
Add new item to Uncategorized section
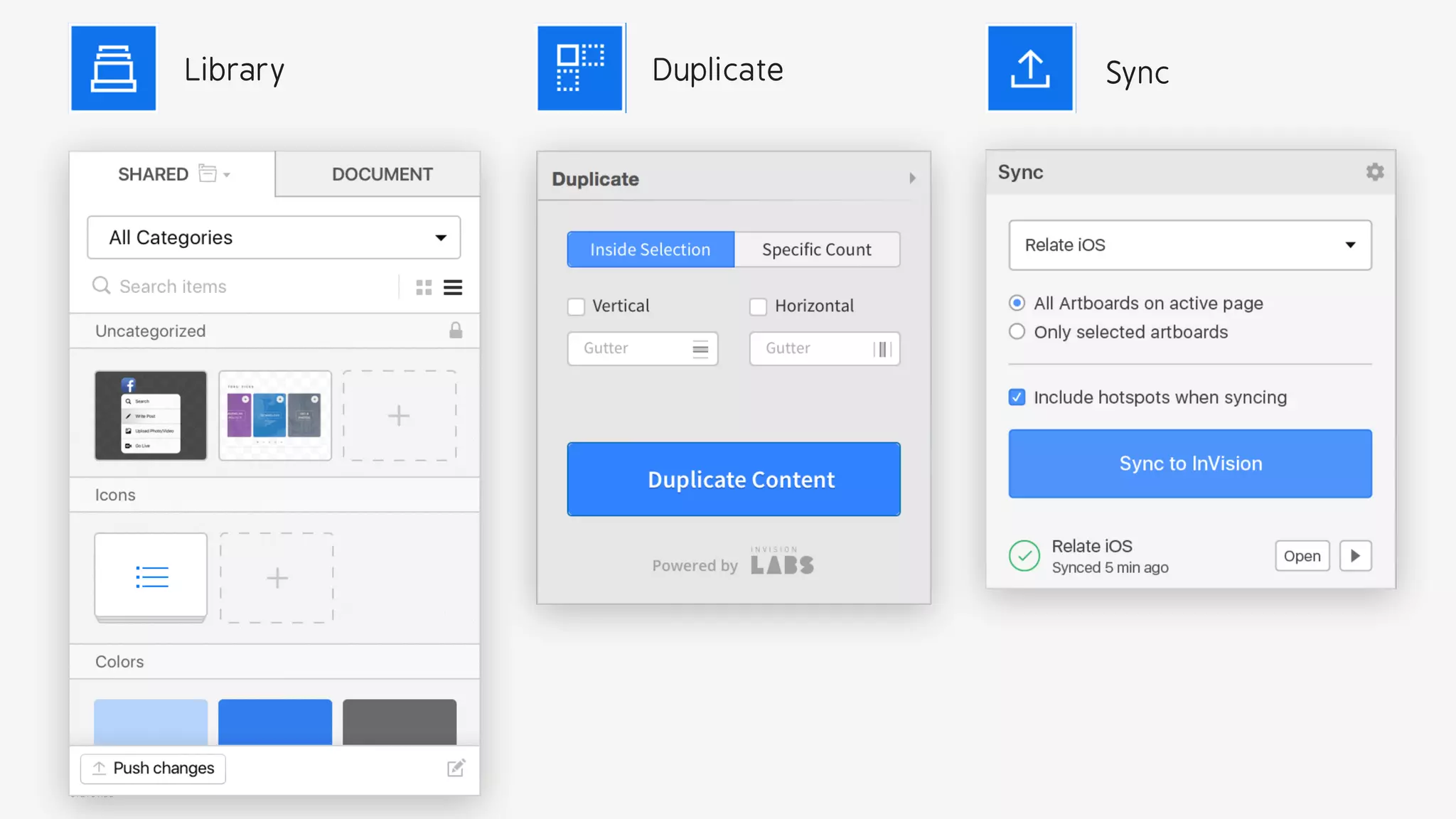click(400, 415)
